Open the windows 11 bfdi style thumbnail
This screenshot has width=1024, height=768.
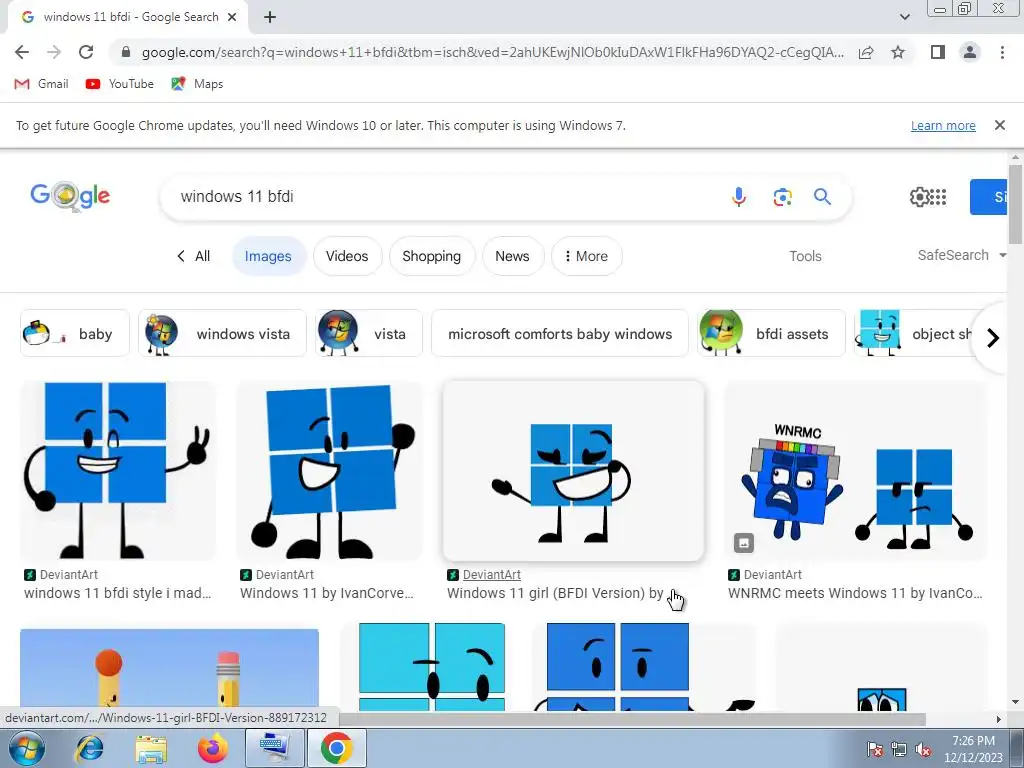coord(118,470)
